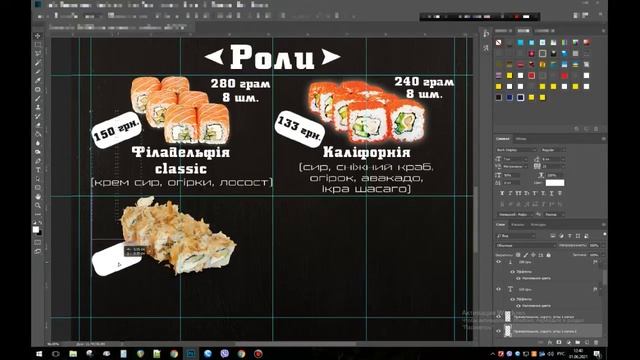Screen dimensions: 640x360
Task: Hide the unselected rounded rectangle copy layer
Action: coord(498,316)
